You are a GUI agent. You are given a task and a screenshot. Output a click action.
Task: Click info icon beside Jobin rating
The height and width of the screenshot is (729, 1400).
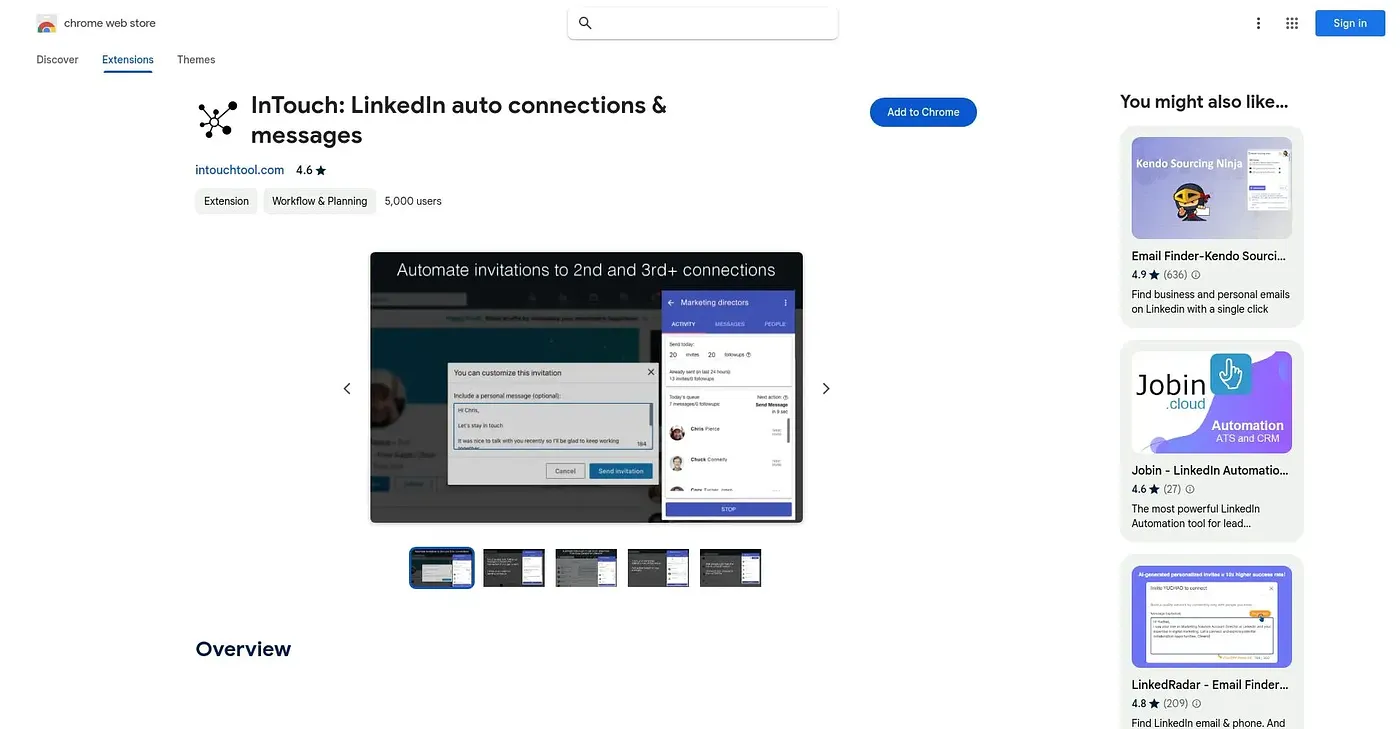click(1190, 490)
